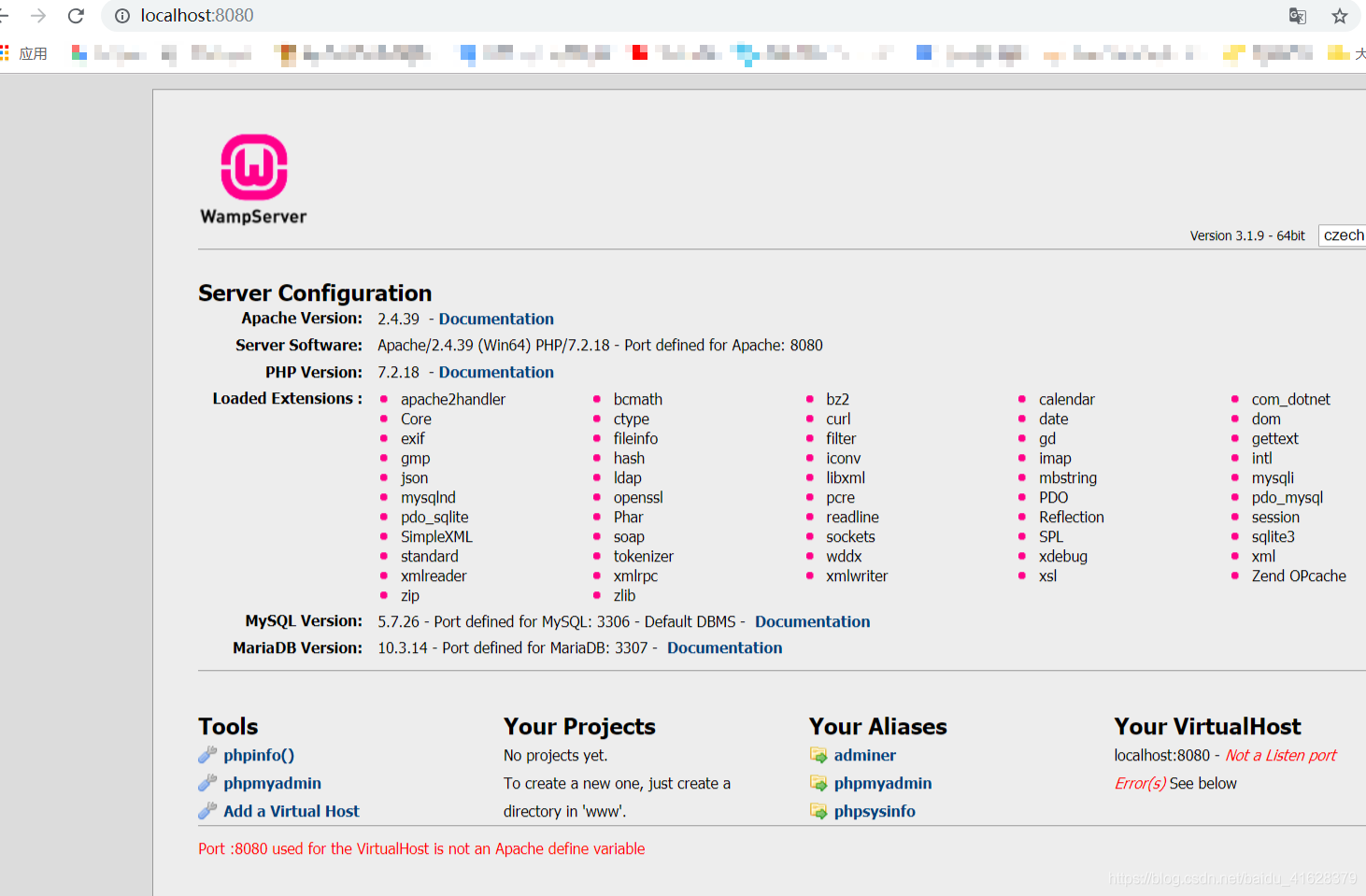Click the 'openssl' extension entry

tap(638, 497)
